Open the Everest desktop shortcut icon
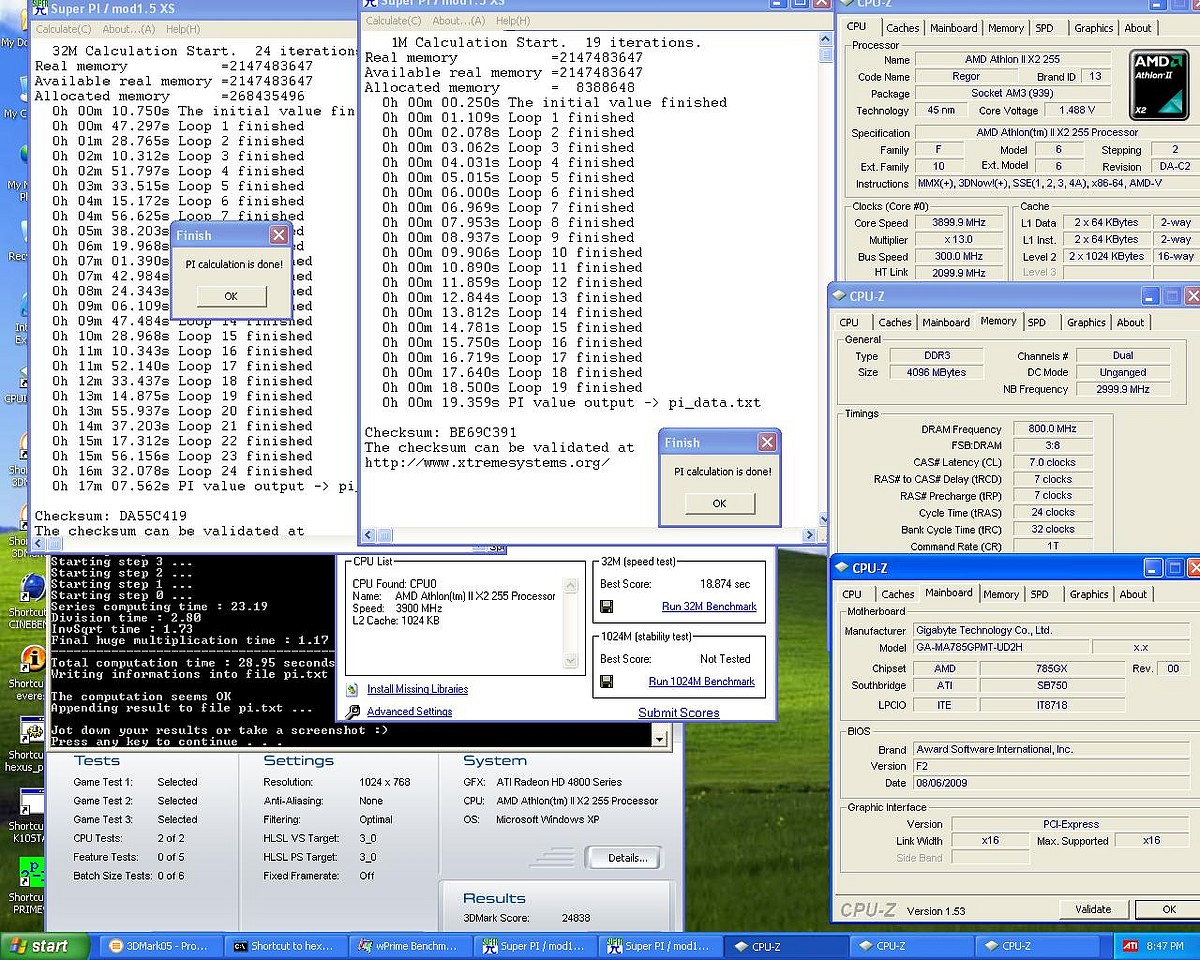1200x960 pixels. 32,660
